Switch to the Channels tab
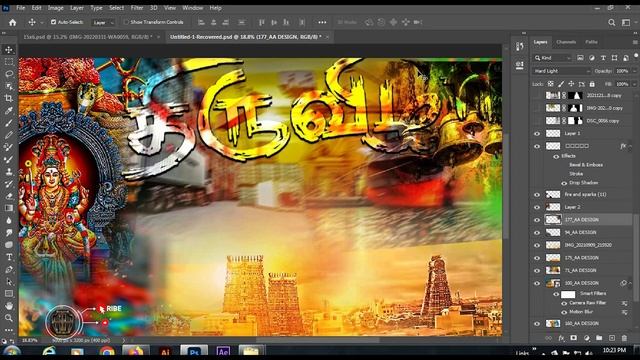The width and height of the screenshot is (640, 360). pyautogui.click(x=566, y=42)
